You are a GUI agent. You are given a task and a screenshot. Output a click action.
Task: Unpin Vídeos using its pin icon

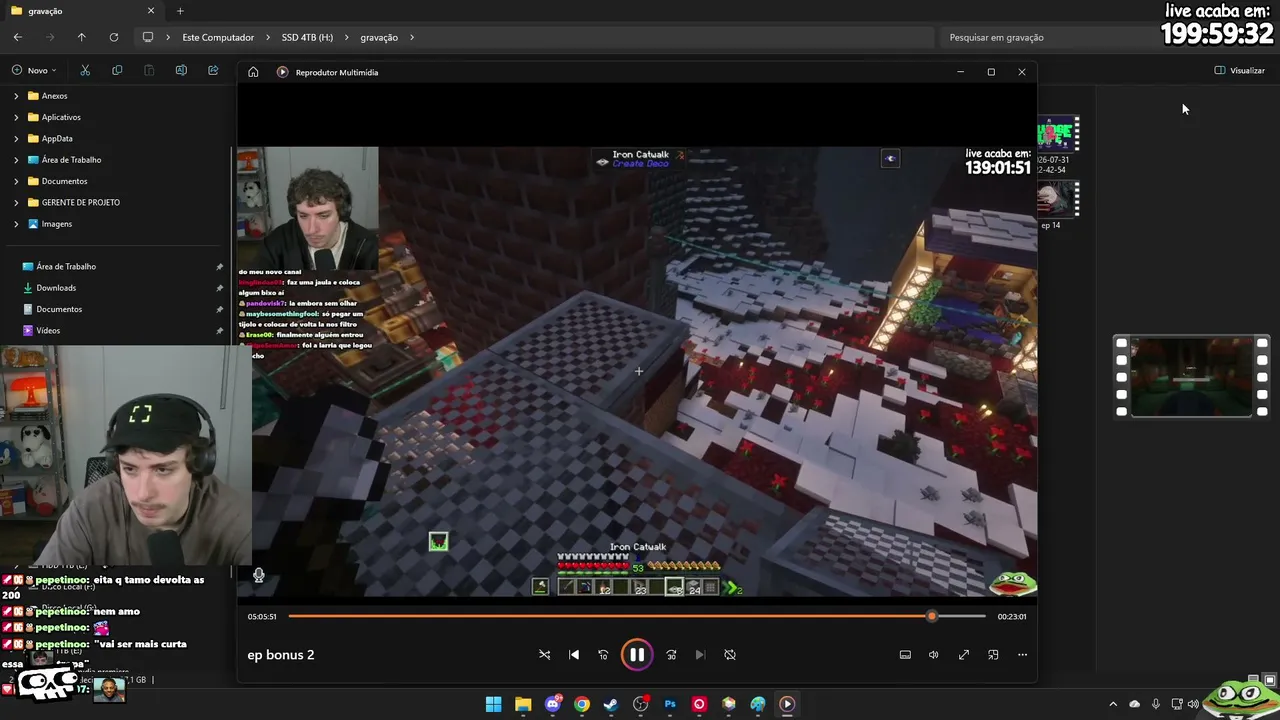point(219,330)
